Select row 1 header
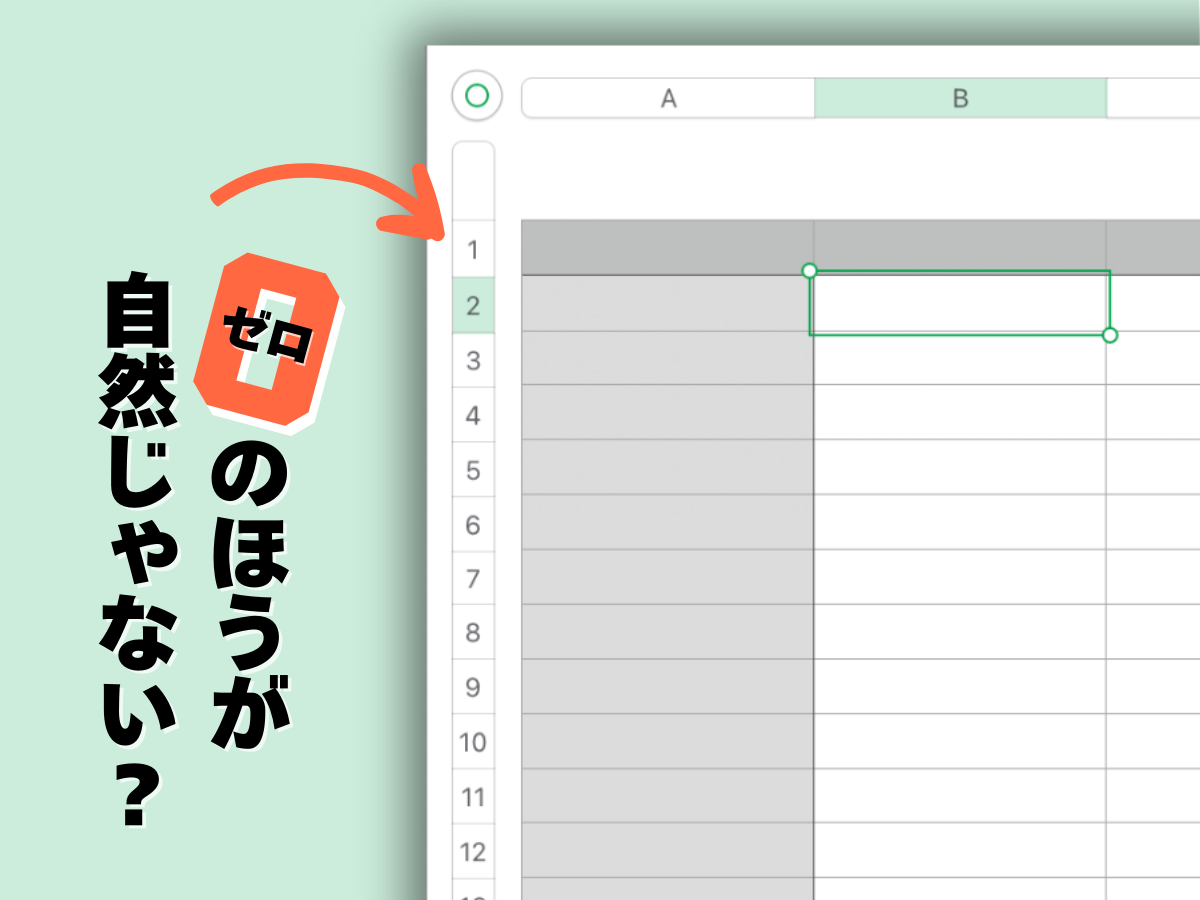The image size is (1200, 900). click(x=474, y=250)
